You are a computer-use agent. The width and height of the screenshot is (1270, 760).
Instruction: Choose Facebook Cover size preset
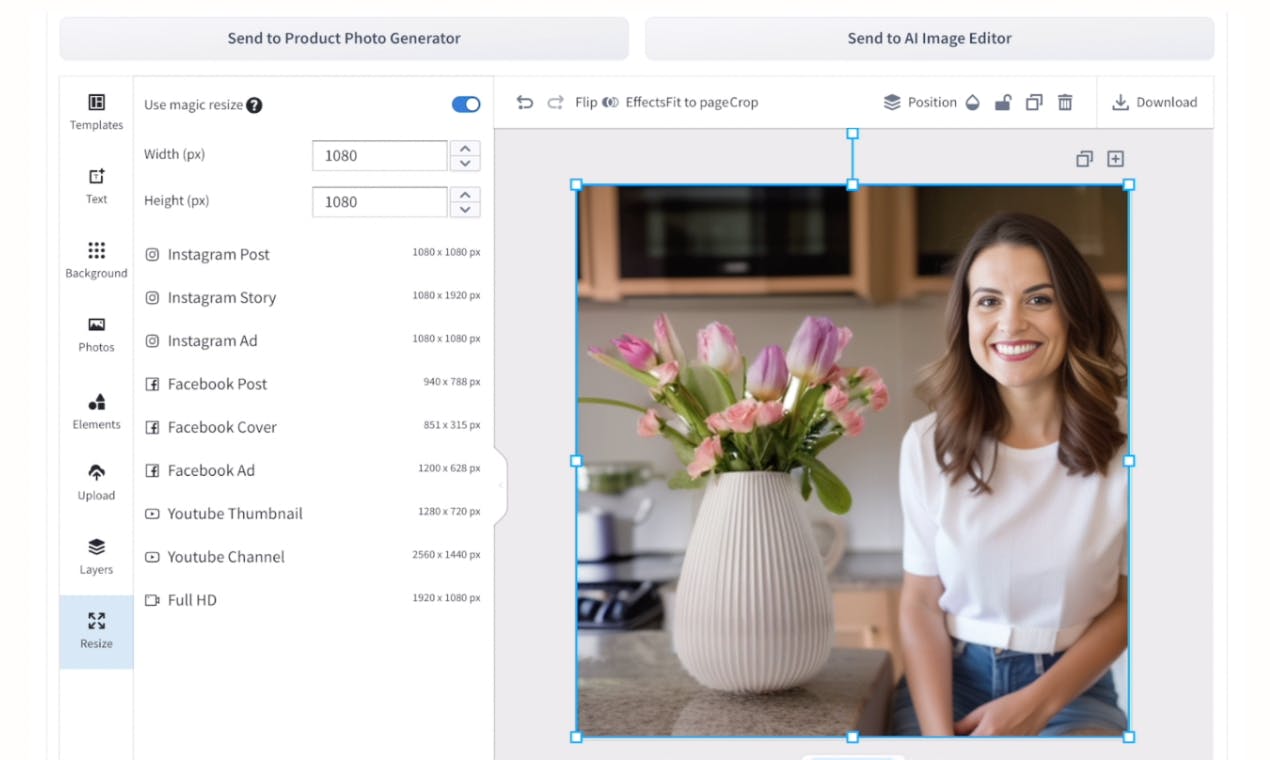click(313, 427)
